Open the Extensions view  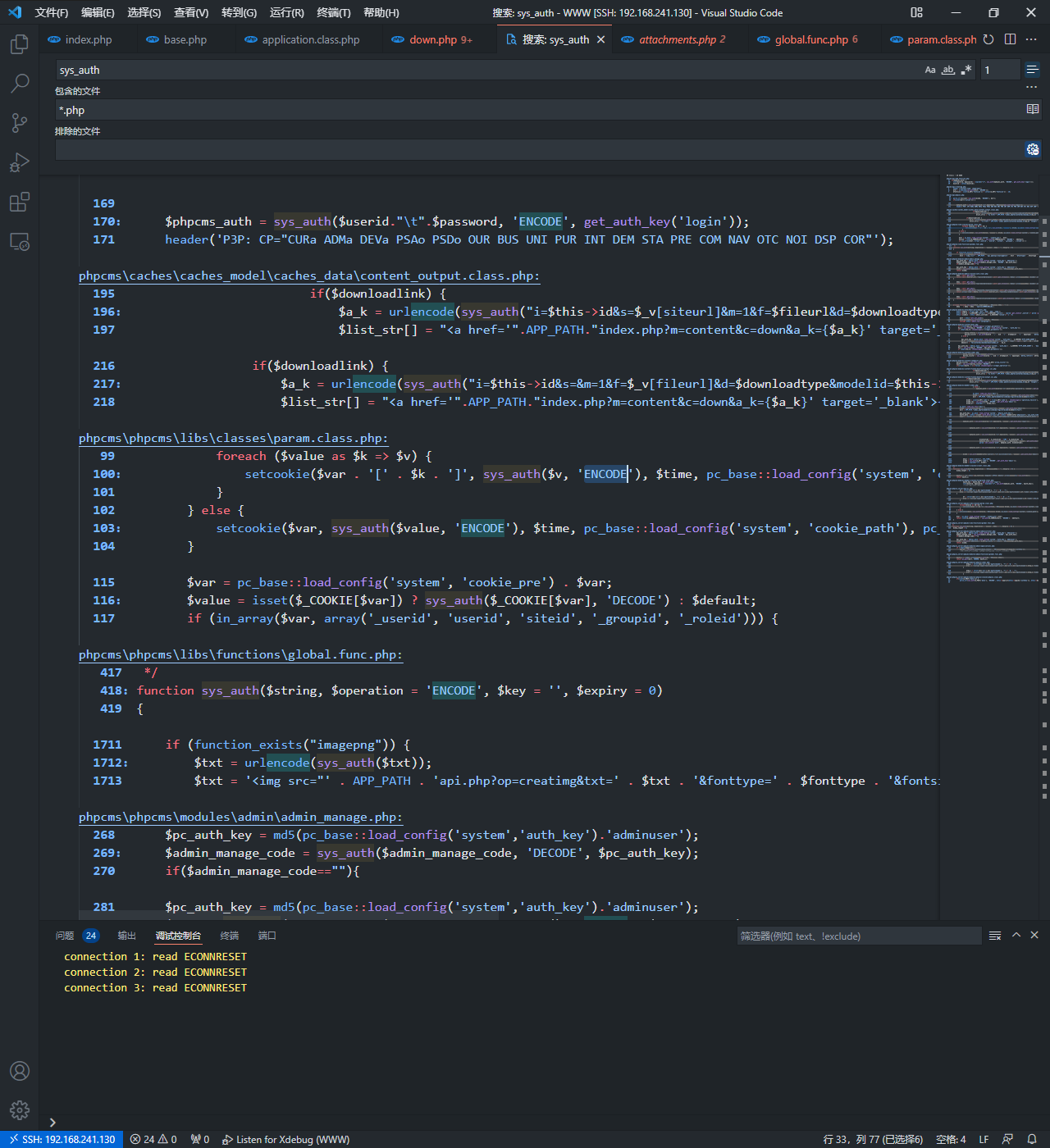click(20, 202)
